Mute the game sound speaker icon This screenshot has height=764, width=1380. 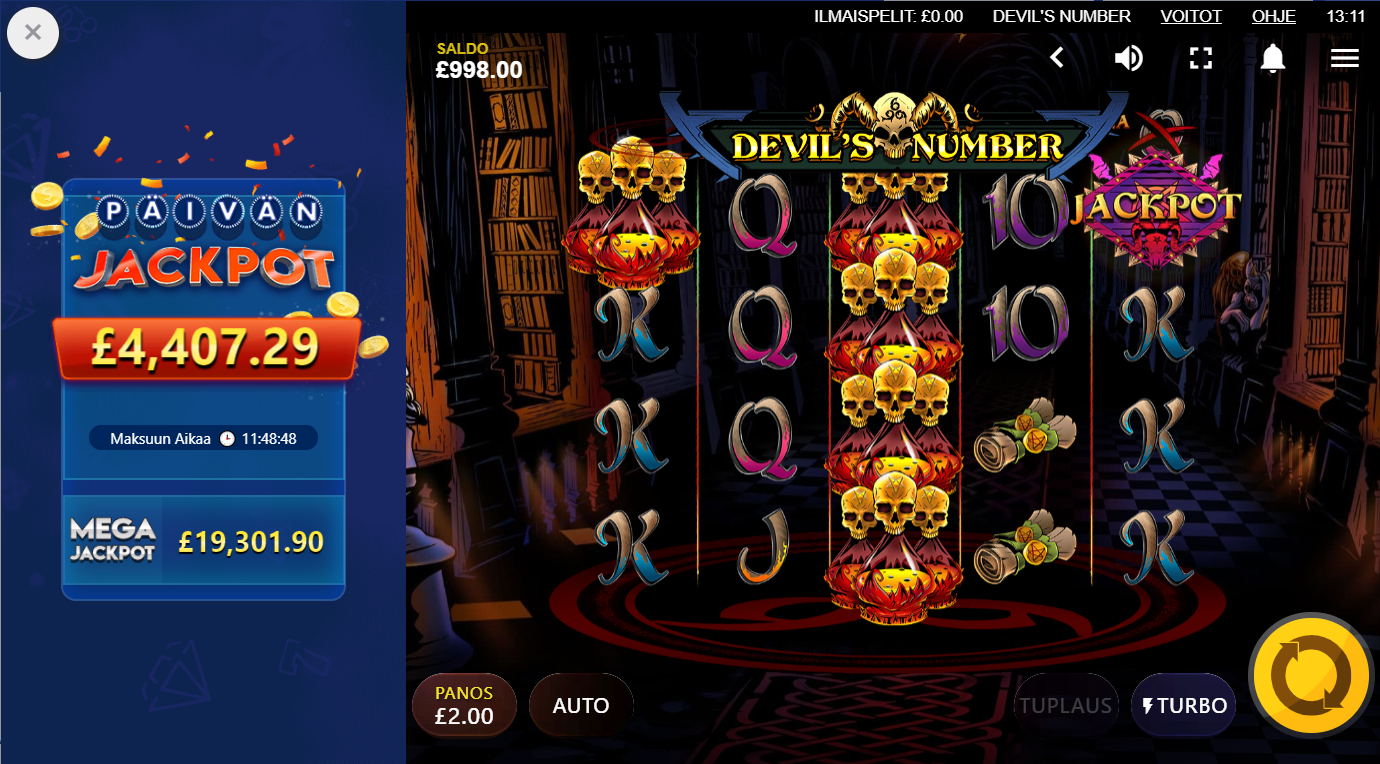point(1129,58)
